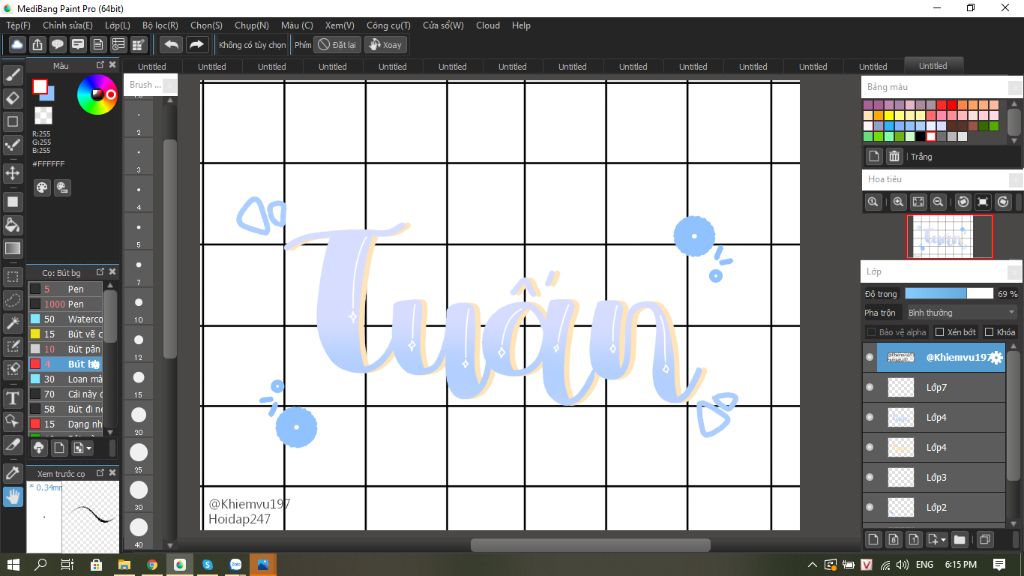Click the Đặt lại reset button
Screen dimensions: 1024x576
[337, 44]
